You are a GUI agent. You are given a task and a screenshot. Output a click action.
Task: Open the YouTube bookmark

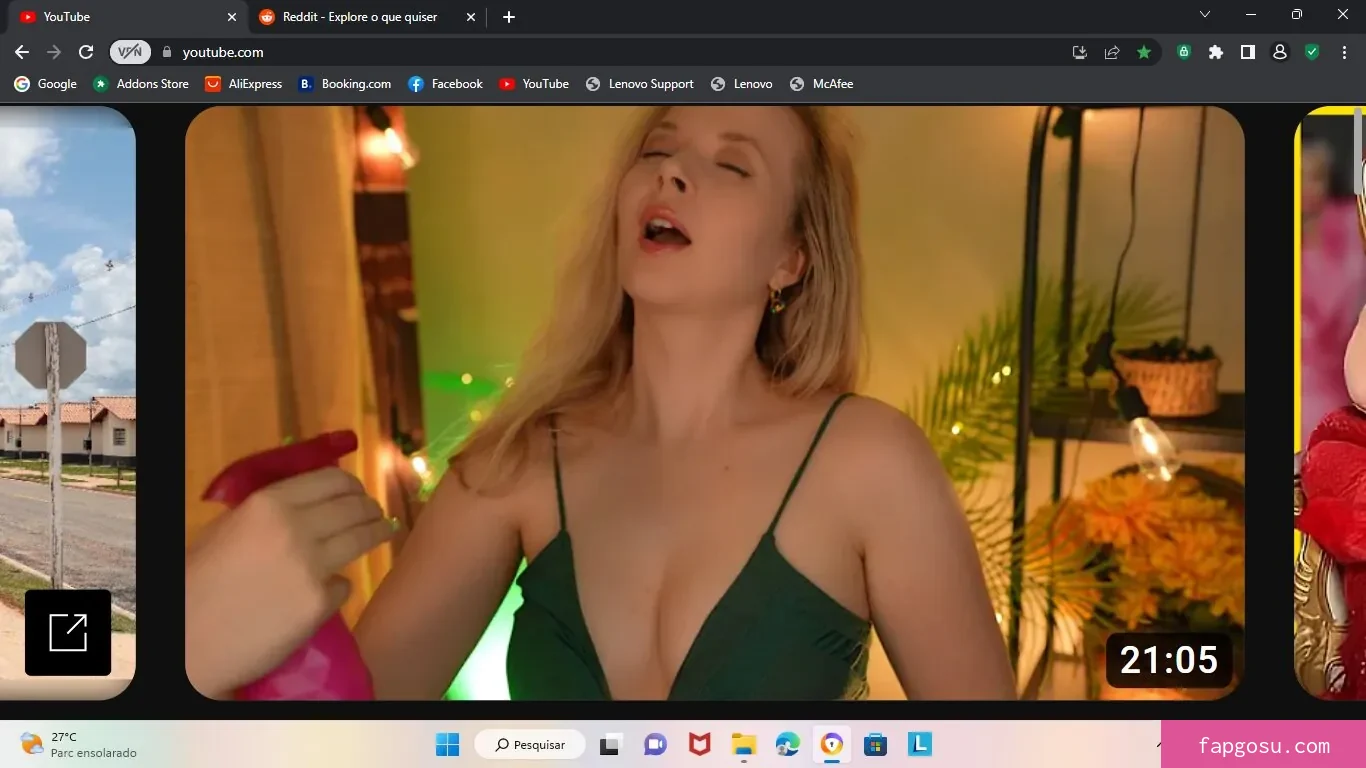pyautogui.click(x=534, y=84)
